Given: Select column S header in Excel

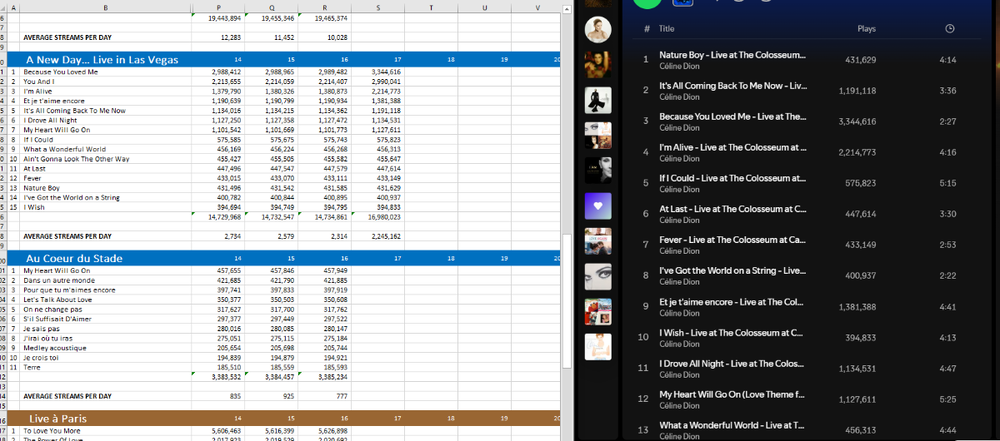Looking at the screenshot, I should coord(378,8).
